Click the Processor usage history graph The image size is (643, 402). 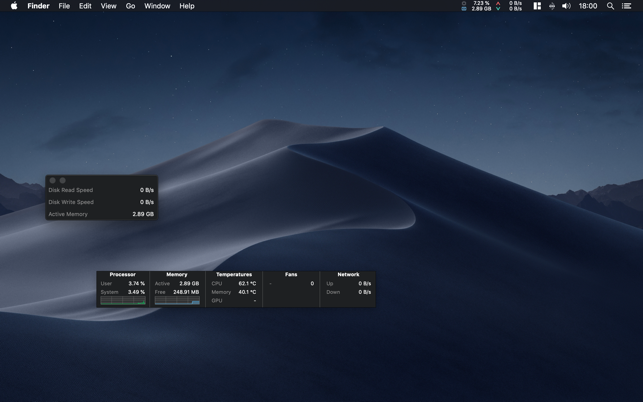tap(123, 301)
